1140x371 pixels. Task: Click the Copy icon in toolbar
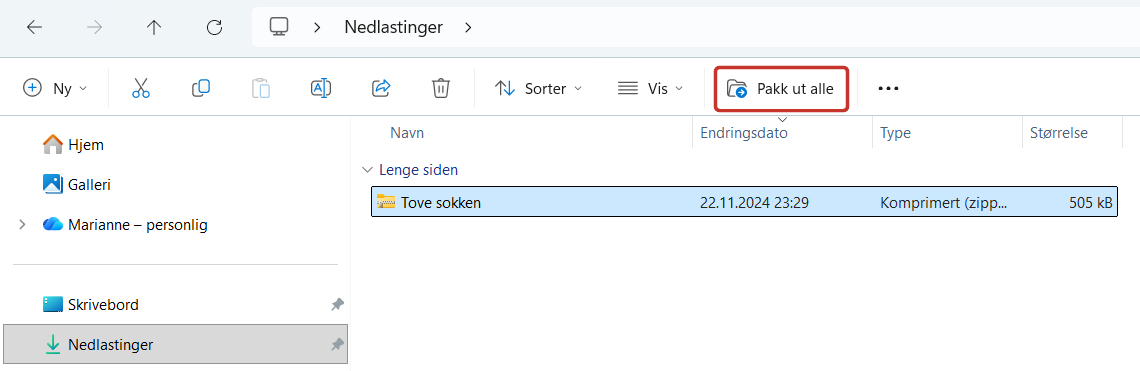(x=201, y=89)
